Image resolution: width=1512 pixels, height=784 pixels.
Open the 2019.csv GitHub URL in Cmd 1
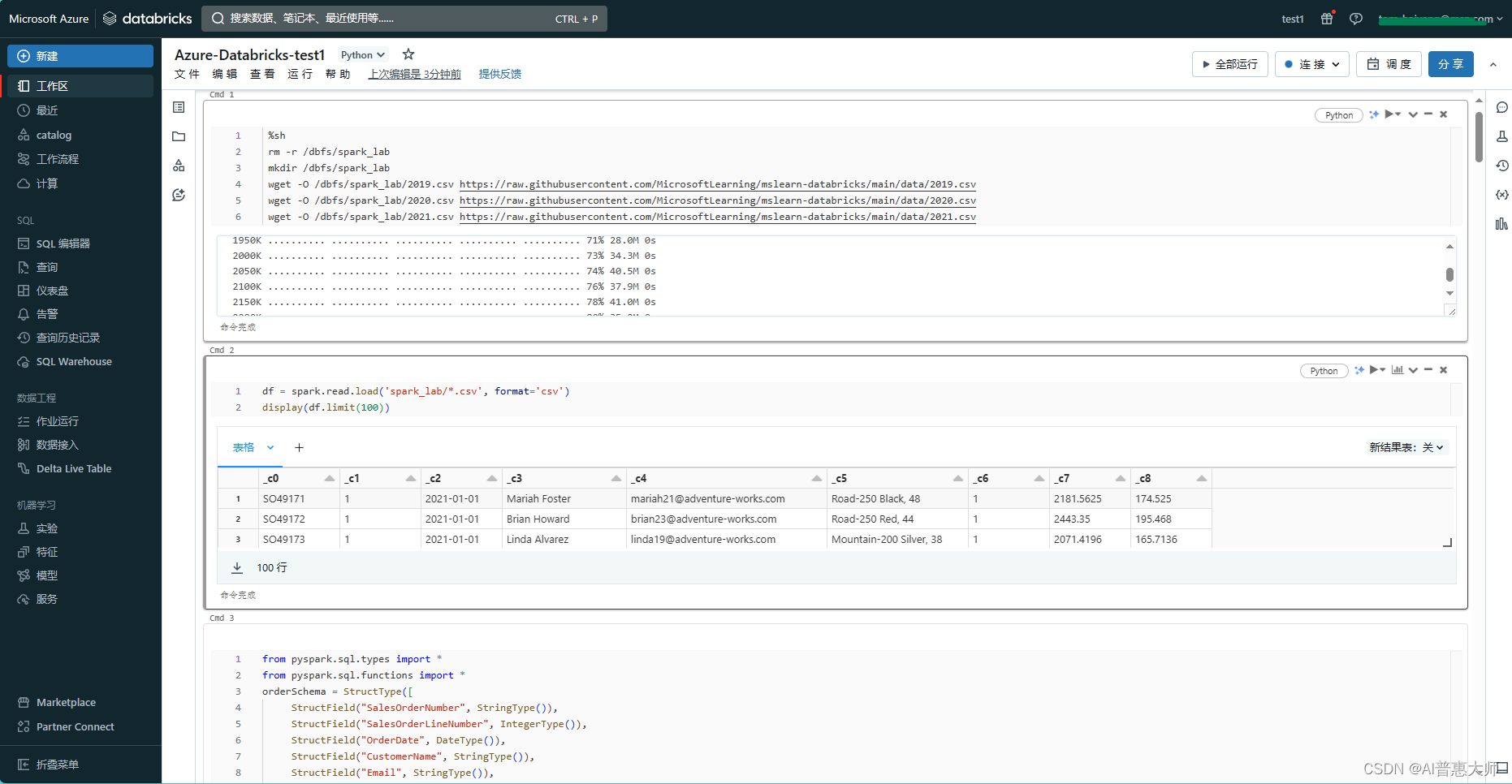pyautogui.click(x=718, y=184)
